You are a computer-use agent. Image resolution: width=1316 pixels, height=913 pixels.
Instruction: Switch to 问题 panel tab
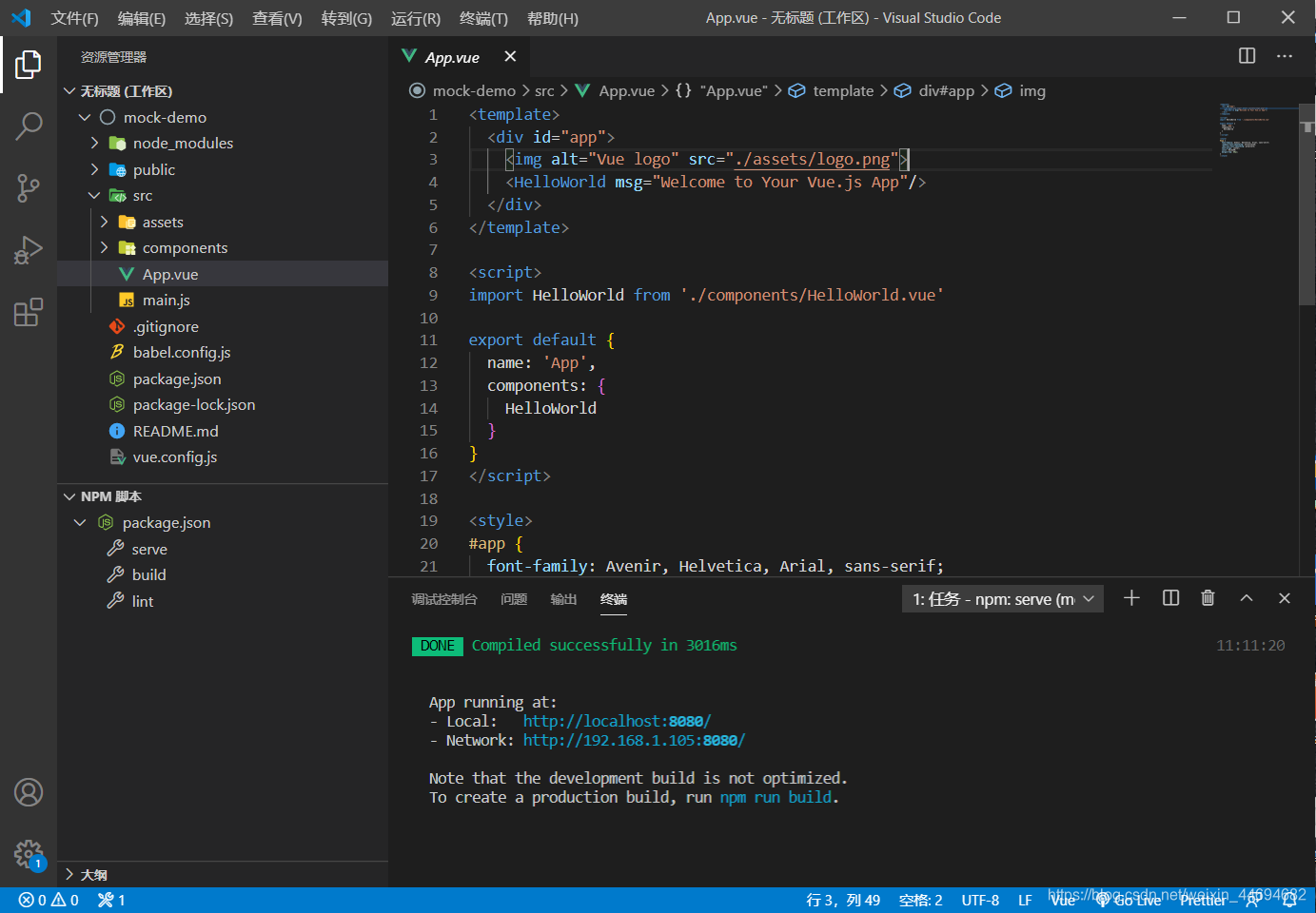(x=514, y=598)
